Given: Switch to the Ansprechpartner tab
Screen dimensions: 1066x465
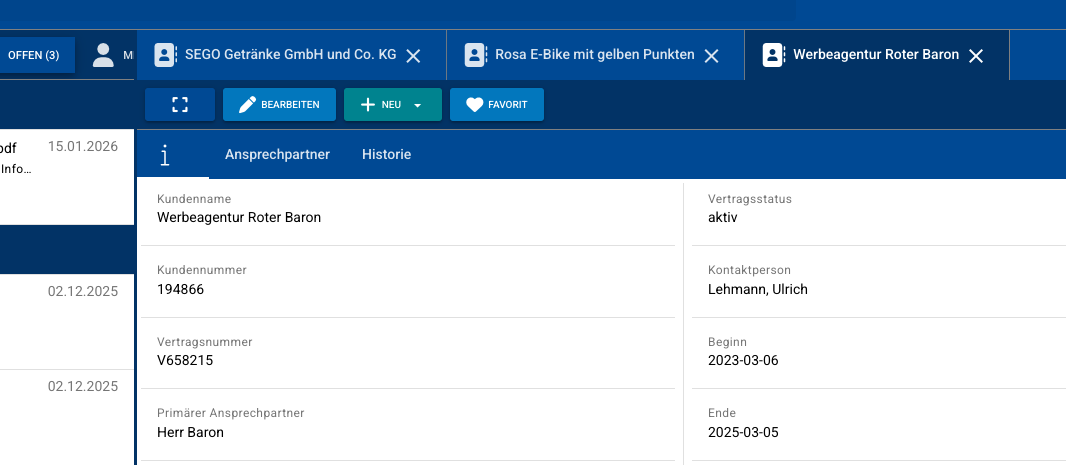Looking at the screenshot, I should click(x=277, y=155).
